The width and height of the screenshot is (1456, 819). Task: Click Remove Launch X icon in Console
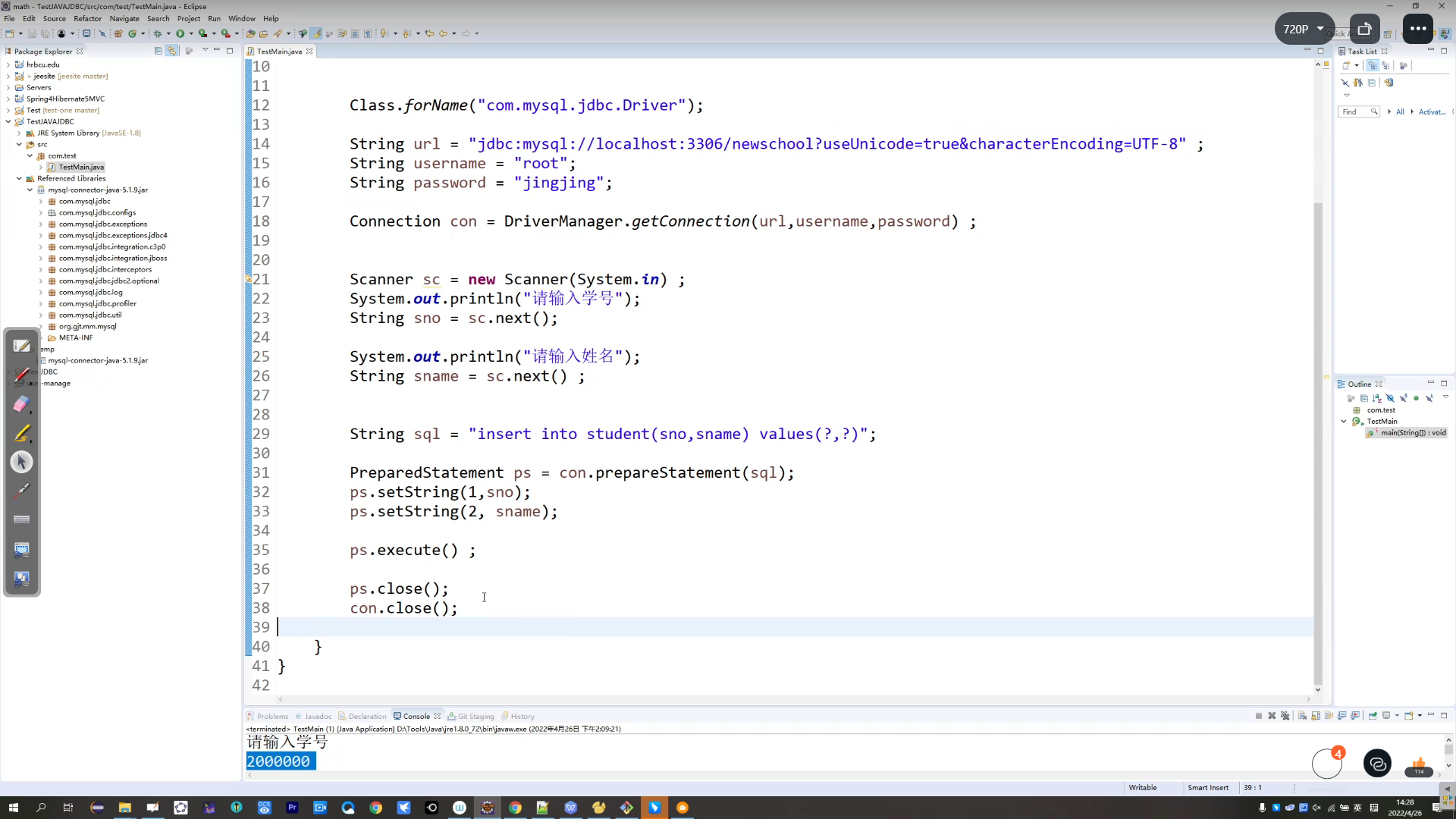1272,716
